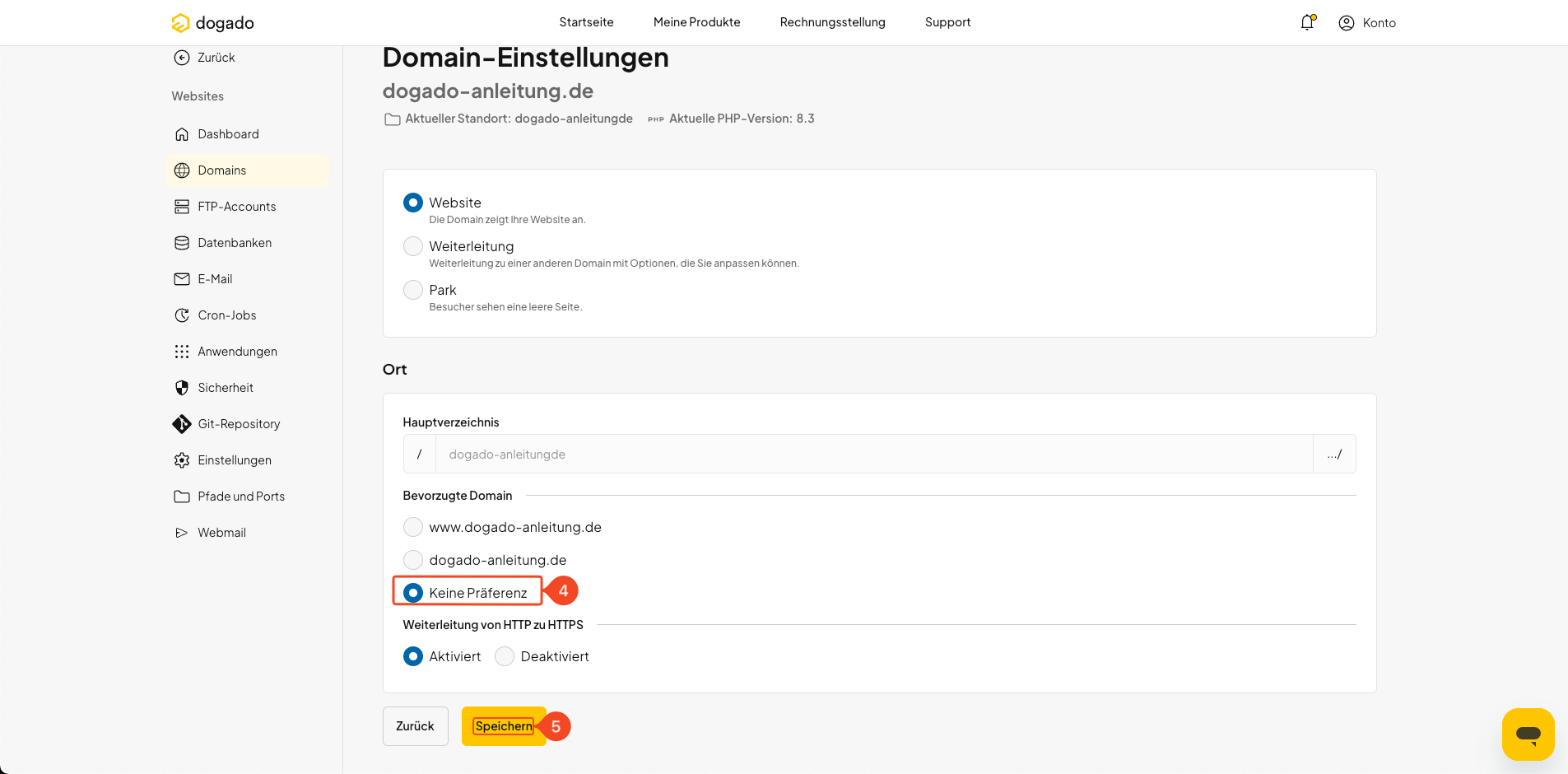Click the E-Mail envelope icon
This screenshot has width=1568, height=774.
point(182,279)
